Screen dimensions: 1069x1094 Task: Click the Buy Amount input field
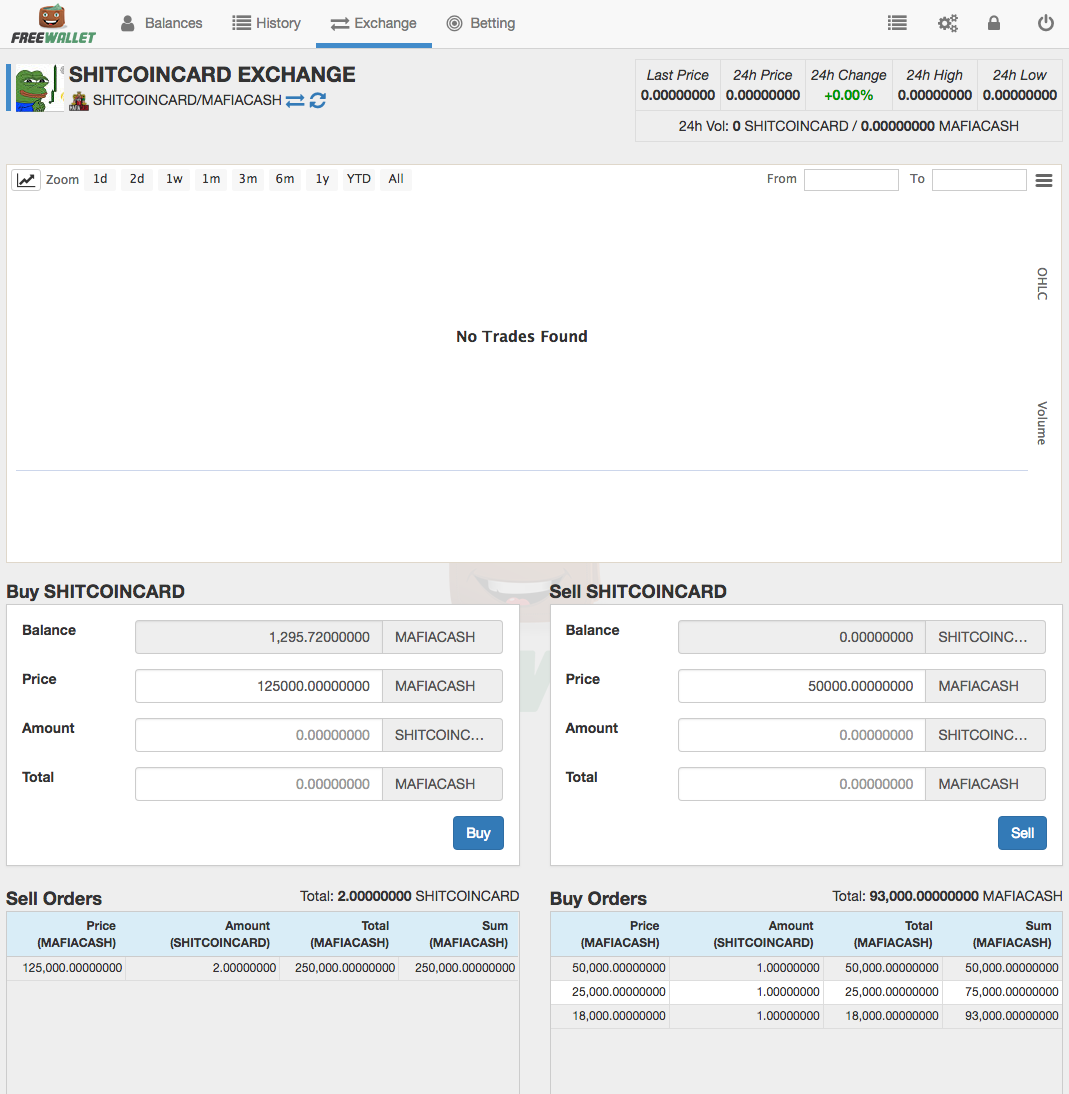(259, 735)
